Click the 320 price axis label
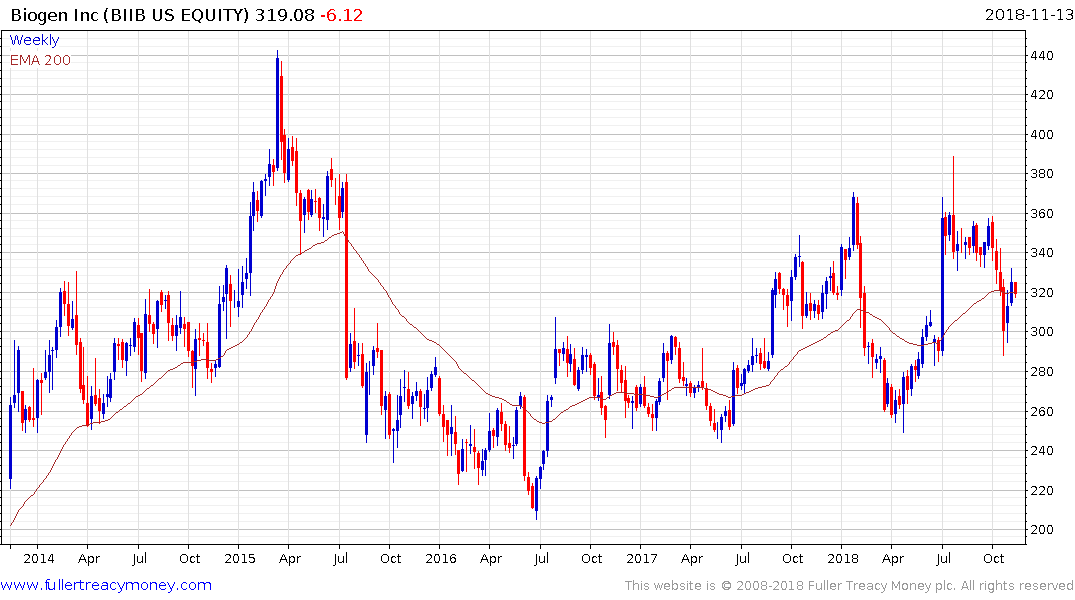Screen dimensions: 1075x600 click(1042, 292)
